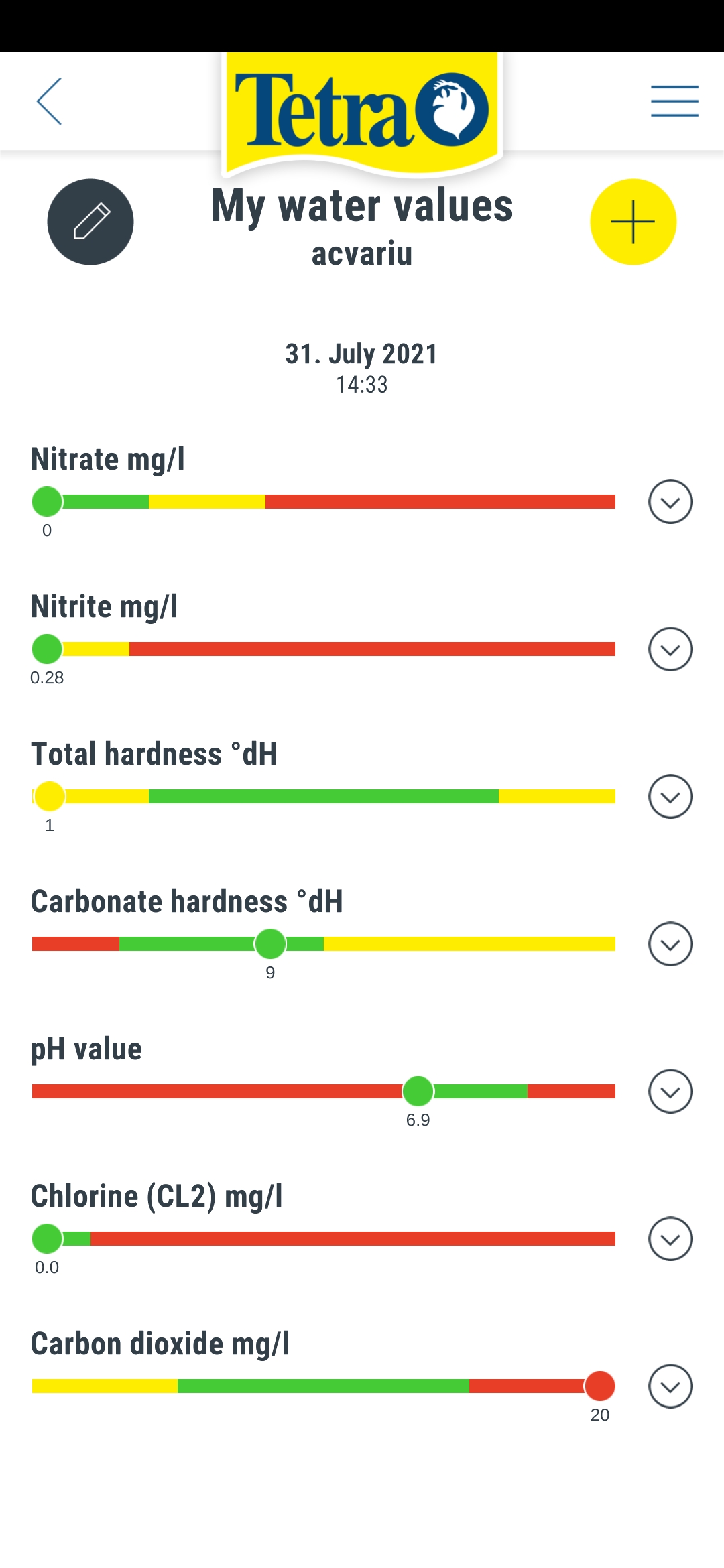Click the Nitrate slider handle at 0
The height and width of the screenshot is (1568, 724).
(47, 501)
